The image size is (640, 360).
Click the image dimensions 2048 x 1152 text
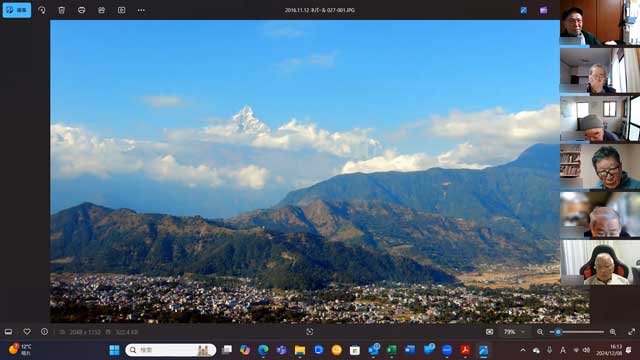point(84,332)
